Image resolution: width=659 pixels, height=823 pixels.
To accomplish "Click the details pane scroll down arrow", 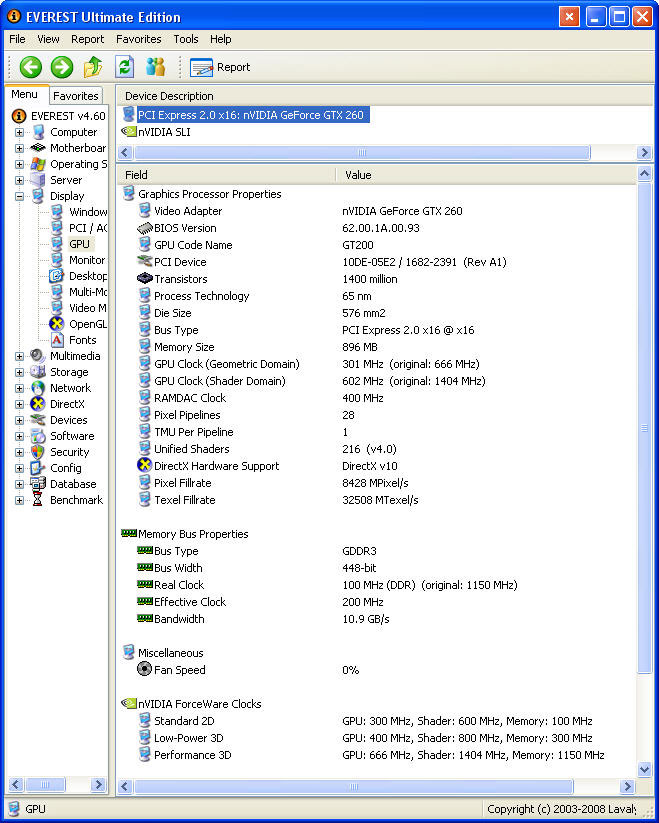I will [644, 770].
